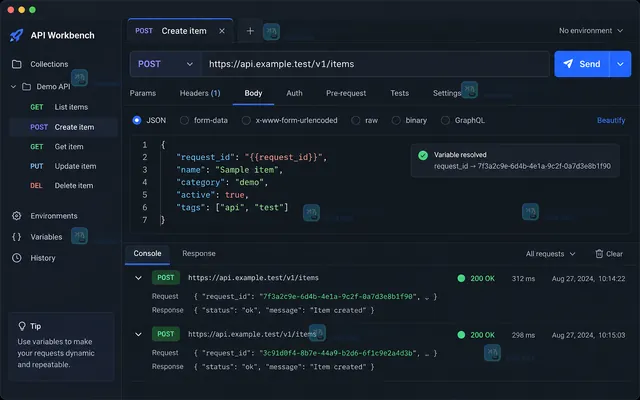
Task: Select PUT Update item request
Action: coord(63,166)
